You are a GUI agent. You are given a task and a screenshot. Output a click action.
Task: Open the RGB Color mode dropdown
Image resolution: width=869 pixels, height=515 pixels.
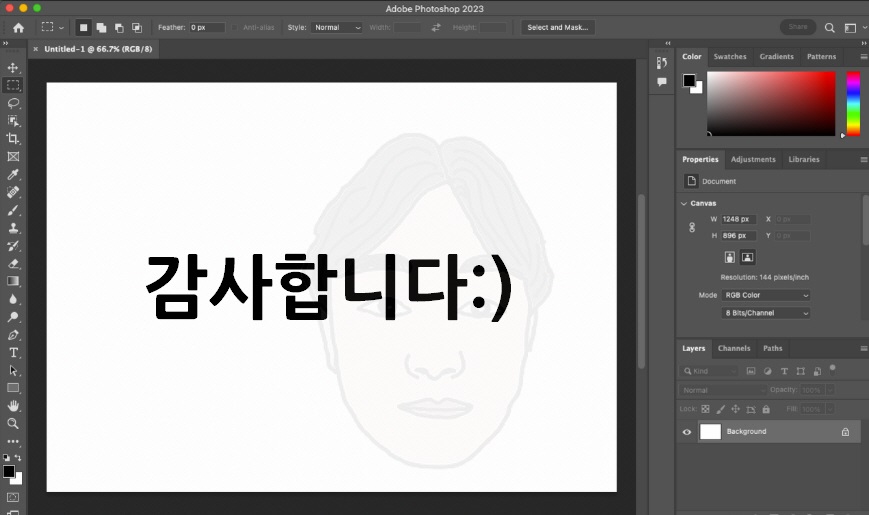point(765,295)
